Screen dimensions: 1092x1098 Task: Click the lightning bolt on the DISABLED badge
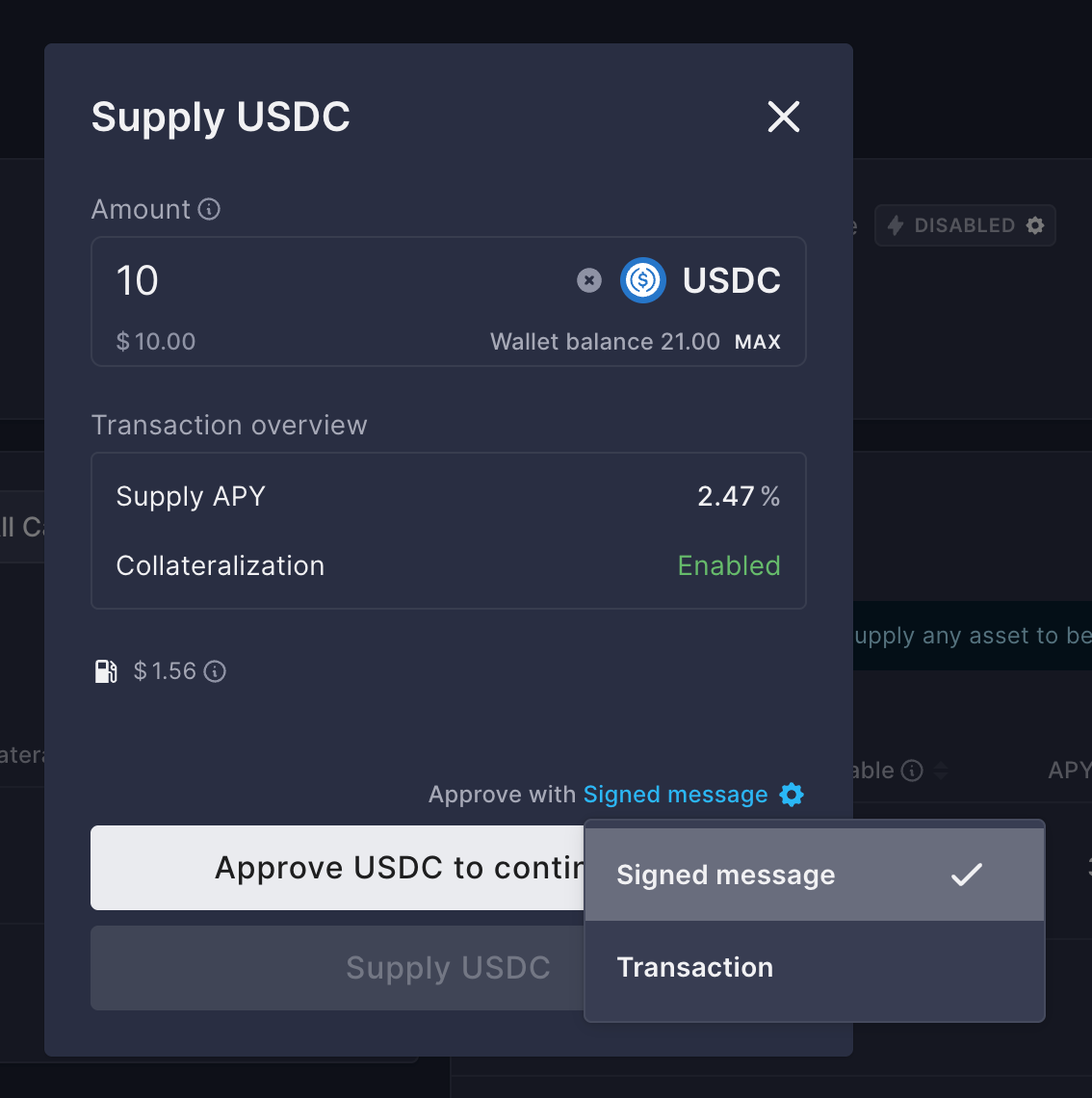click(896, 224)
